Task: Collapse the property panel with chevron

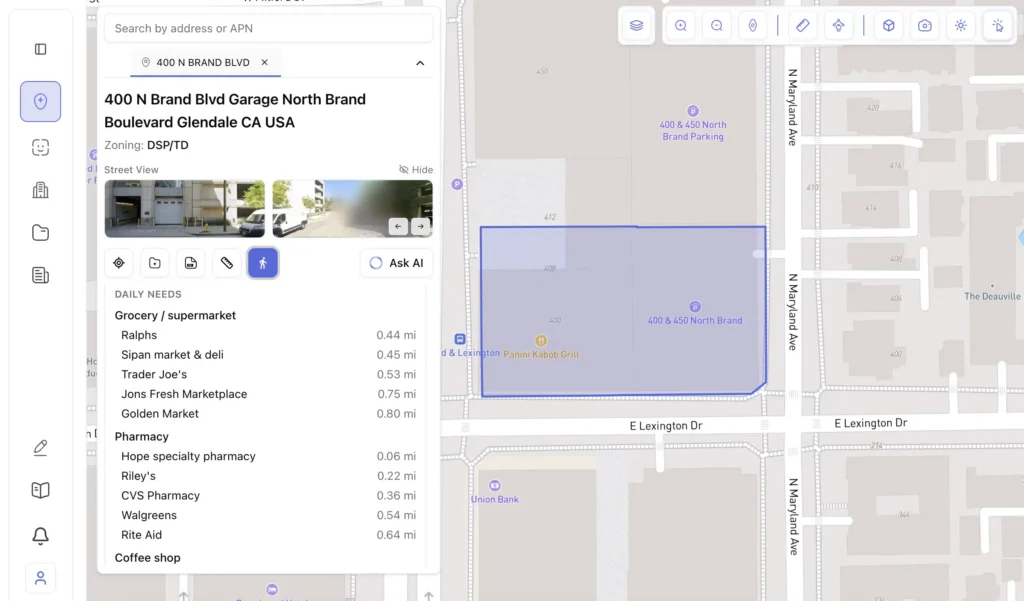Action: click(420, 63)
